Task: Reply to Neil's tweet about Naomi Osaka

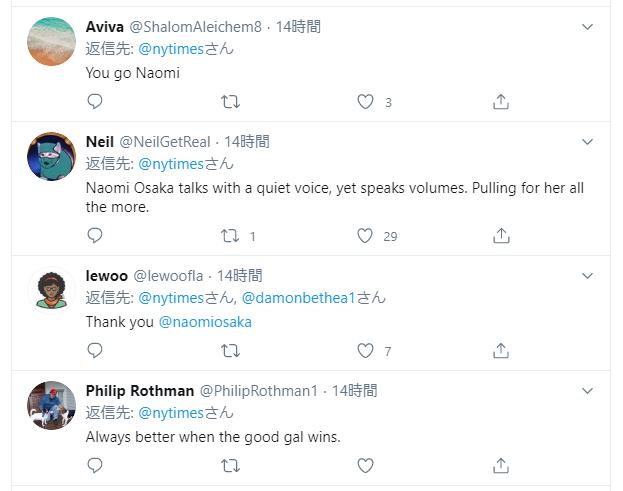Action: (x=95, y=236)
